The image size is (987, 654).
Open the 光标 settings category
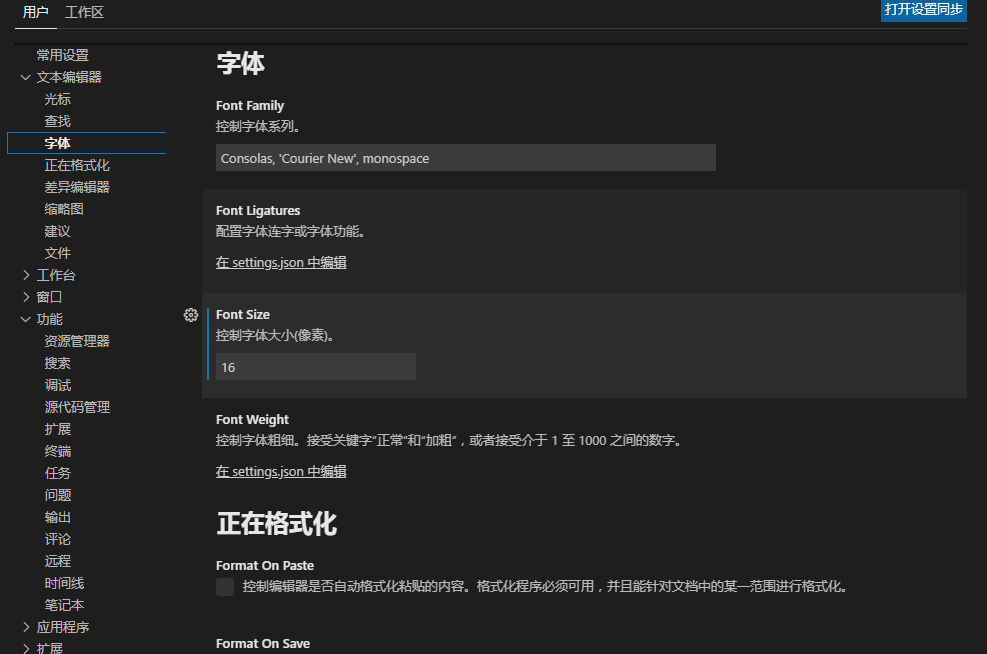(57, 99)
